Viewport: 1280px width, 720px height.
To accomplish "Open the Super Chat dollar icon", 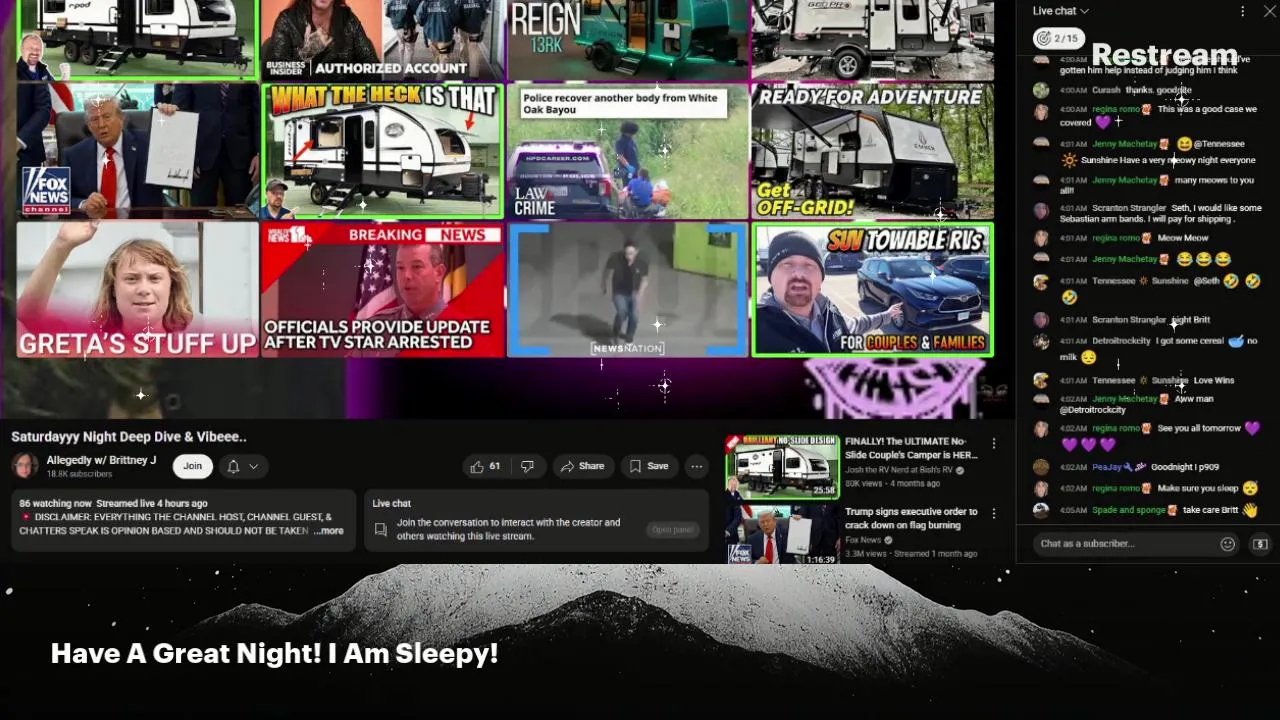I will [1260, 544].
